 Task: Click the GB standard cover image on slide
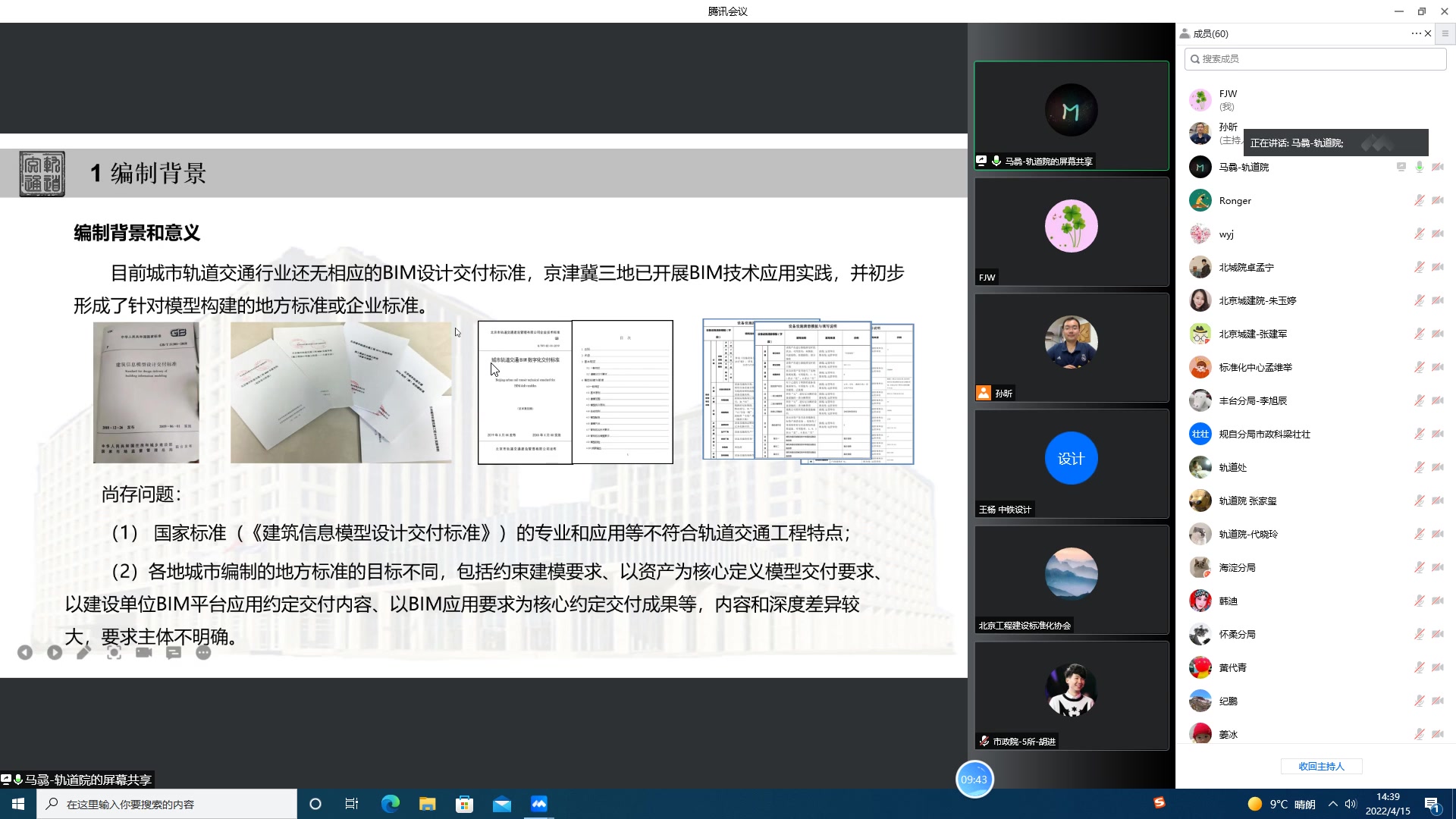[x=146, y=392]
